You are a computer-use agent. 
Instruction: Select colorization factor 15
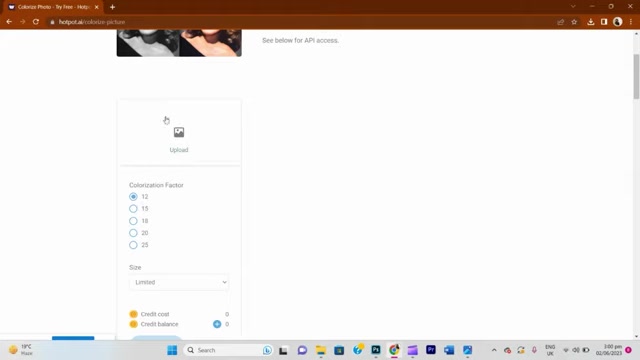click(133, 209)
